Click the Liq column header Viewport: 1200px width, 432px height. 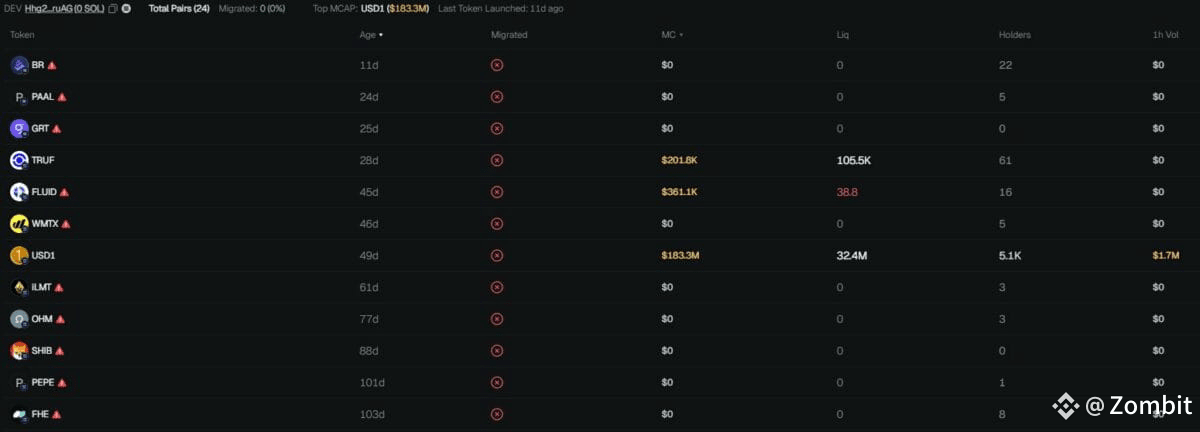pos(843,35)
